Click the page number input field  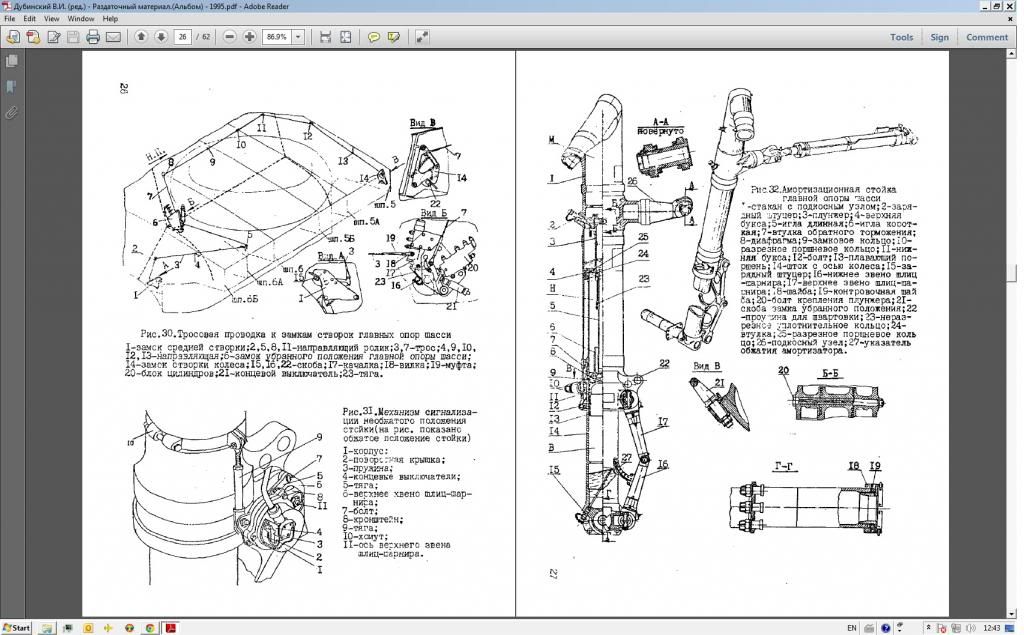[x=182, y=37]
